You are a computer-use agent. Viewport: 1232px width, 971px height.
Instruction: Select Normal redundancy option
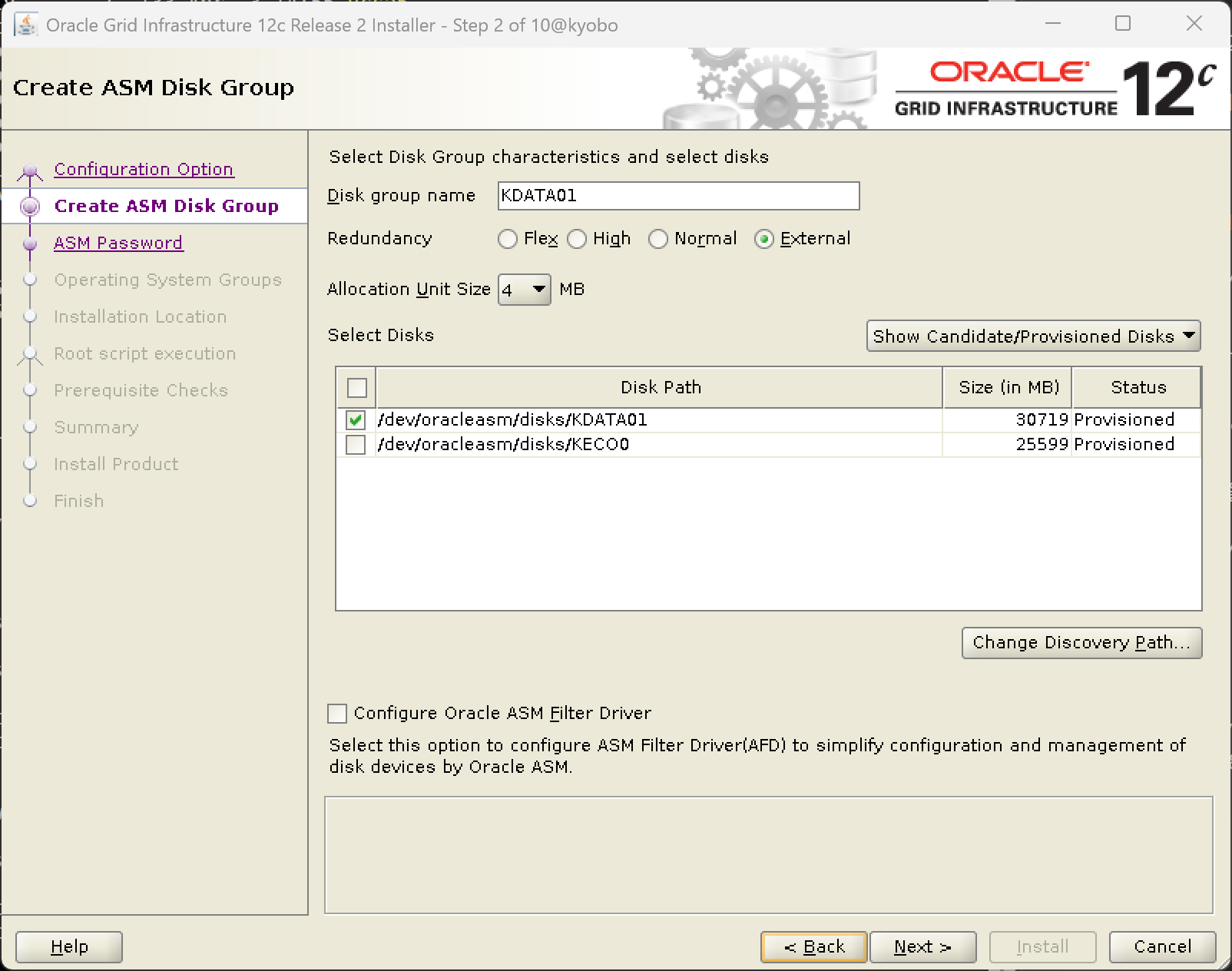tap(658, 240)
